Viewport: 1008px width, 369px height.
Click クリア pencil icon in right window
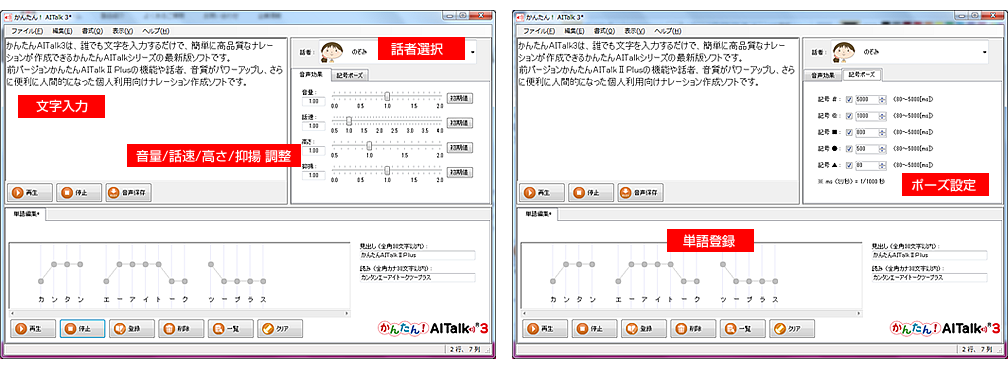pyautogui.click(x=776, y=328)
